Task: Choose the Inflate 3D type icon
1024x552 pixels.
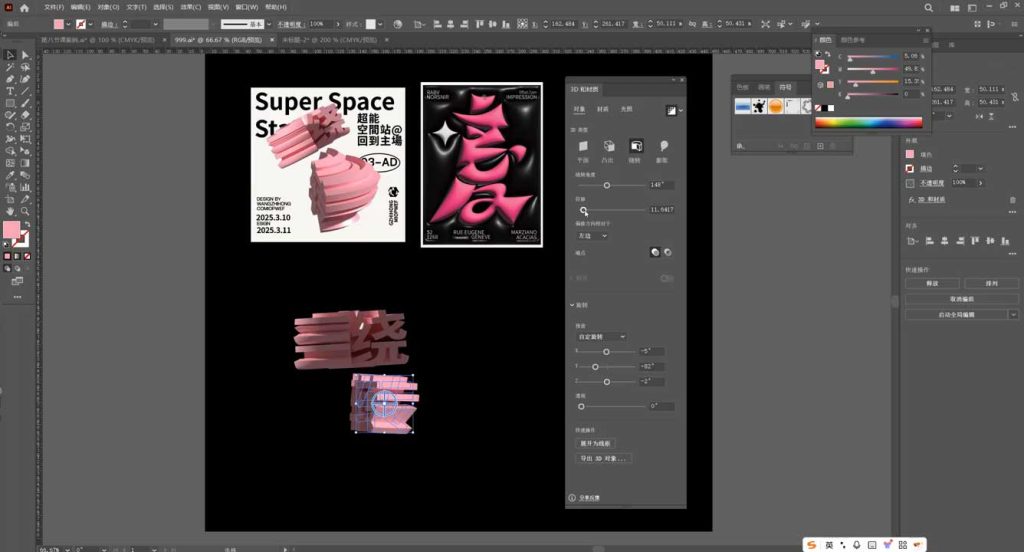Action: click(663, 146)
